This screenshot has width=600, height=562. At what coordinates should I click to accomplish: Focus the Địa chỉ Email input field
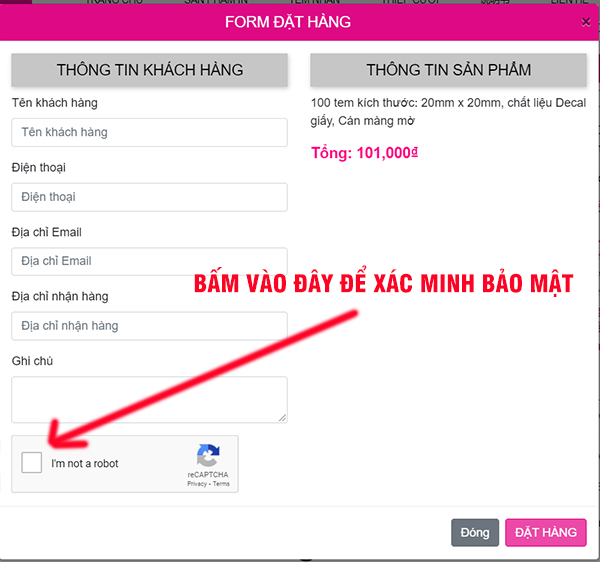point(149,261)
